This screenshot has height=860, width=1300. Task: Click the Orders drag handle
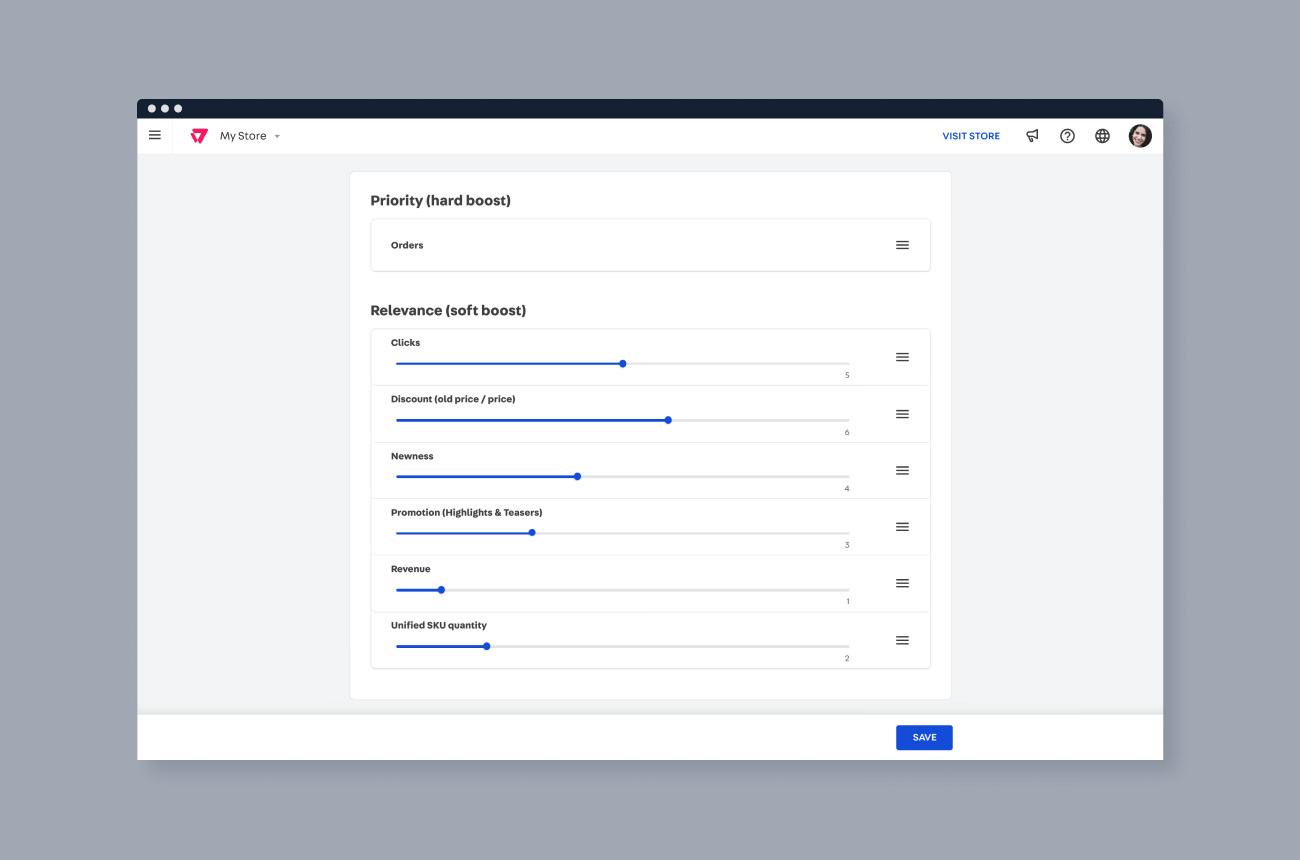[x=902, y=244]
